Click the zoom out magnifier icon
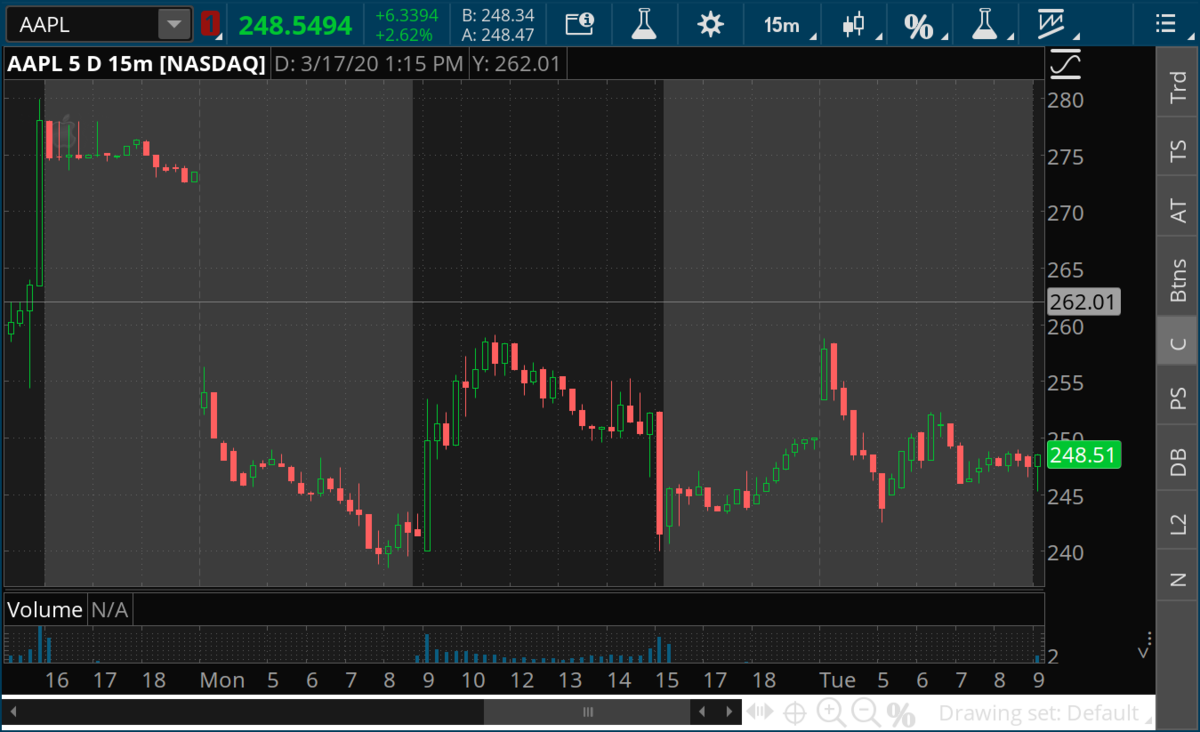This screenshot has height=732, width=1200. 866,713
